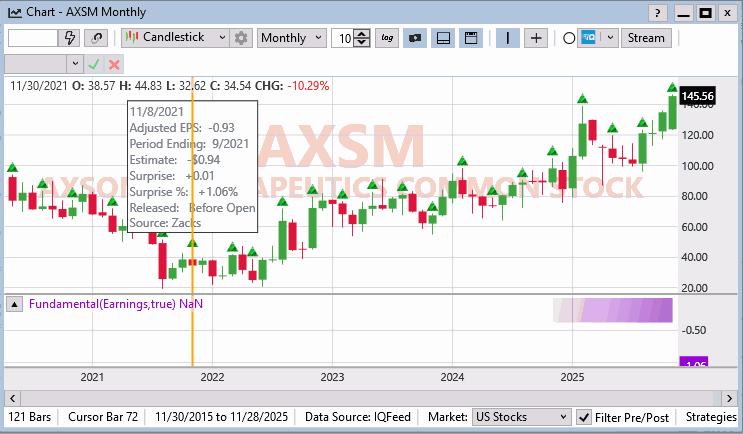Screen dimensions: 743x434
Task: Click the 121 Bars status text
Action: click(x=29, y=417)
